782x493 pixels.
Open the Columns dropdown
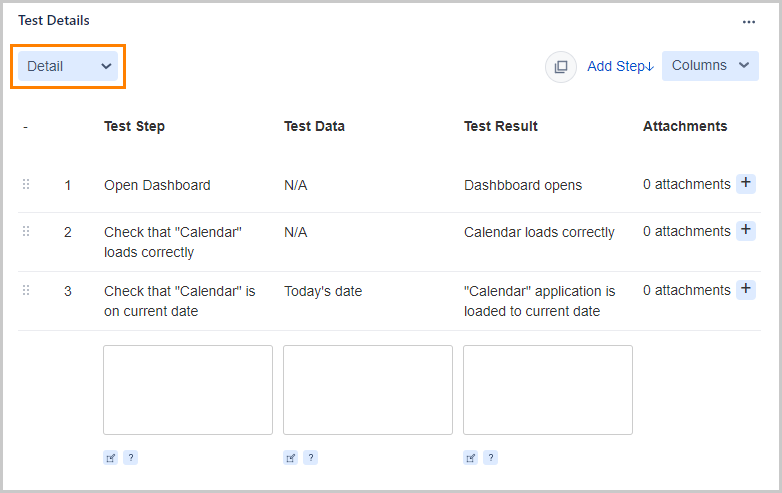click(x=710, y=65)
